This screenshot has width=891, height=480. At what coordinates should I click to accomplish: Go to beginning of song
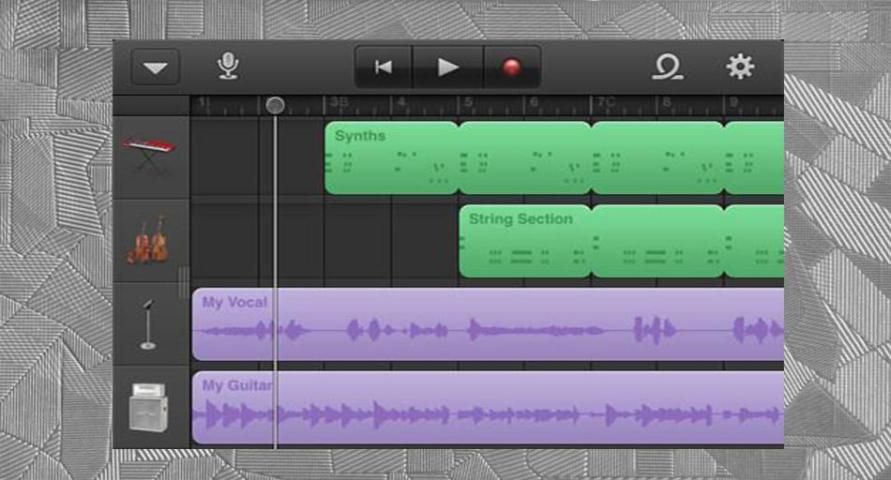click(x=383, y=67)
